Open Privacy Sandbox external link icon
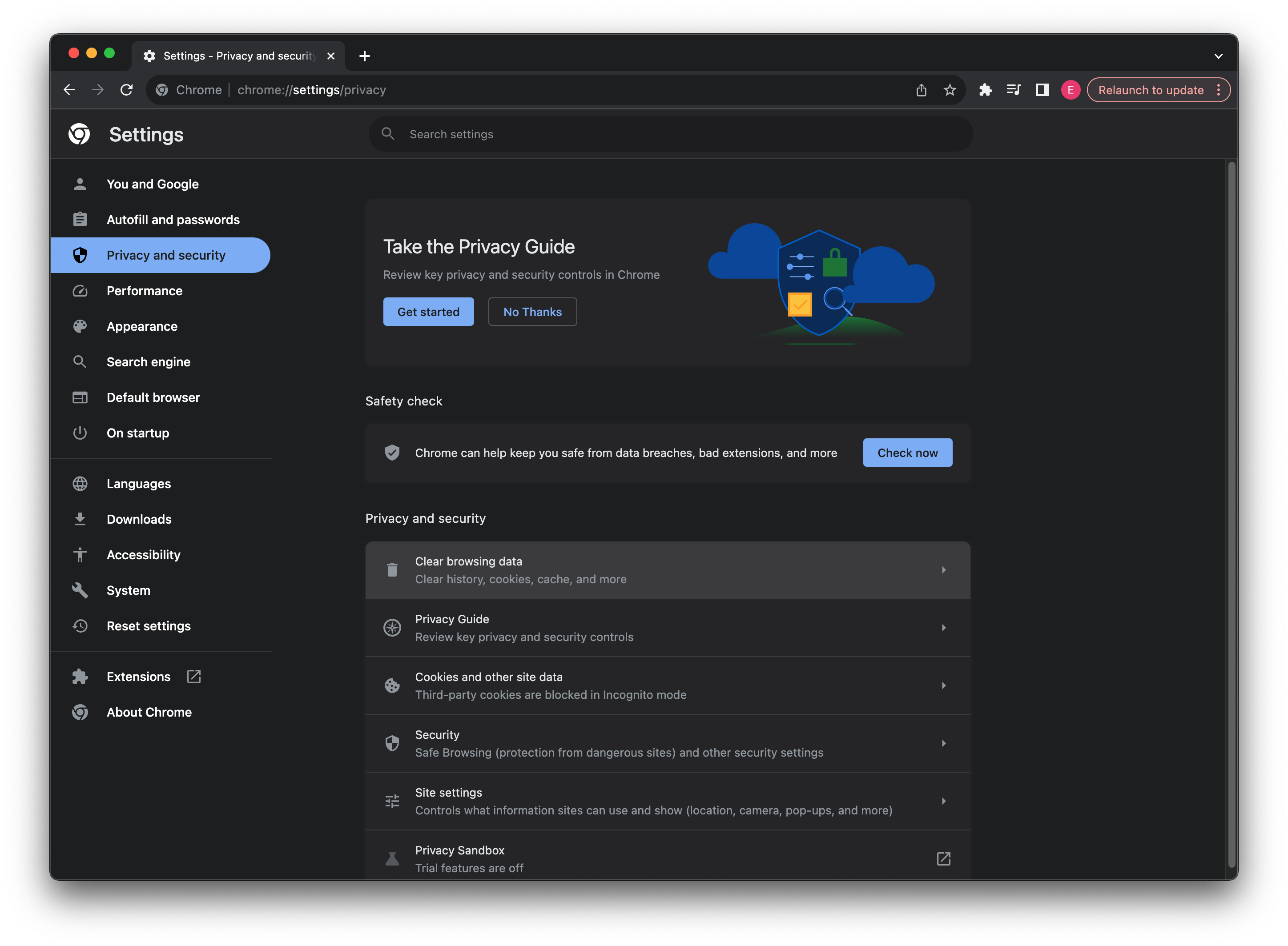1288x946 pixels. tap(943, 858)
